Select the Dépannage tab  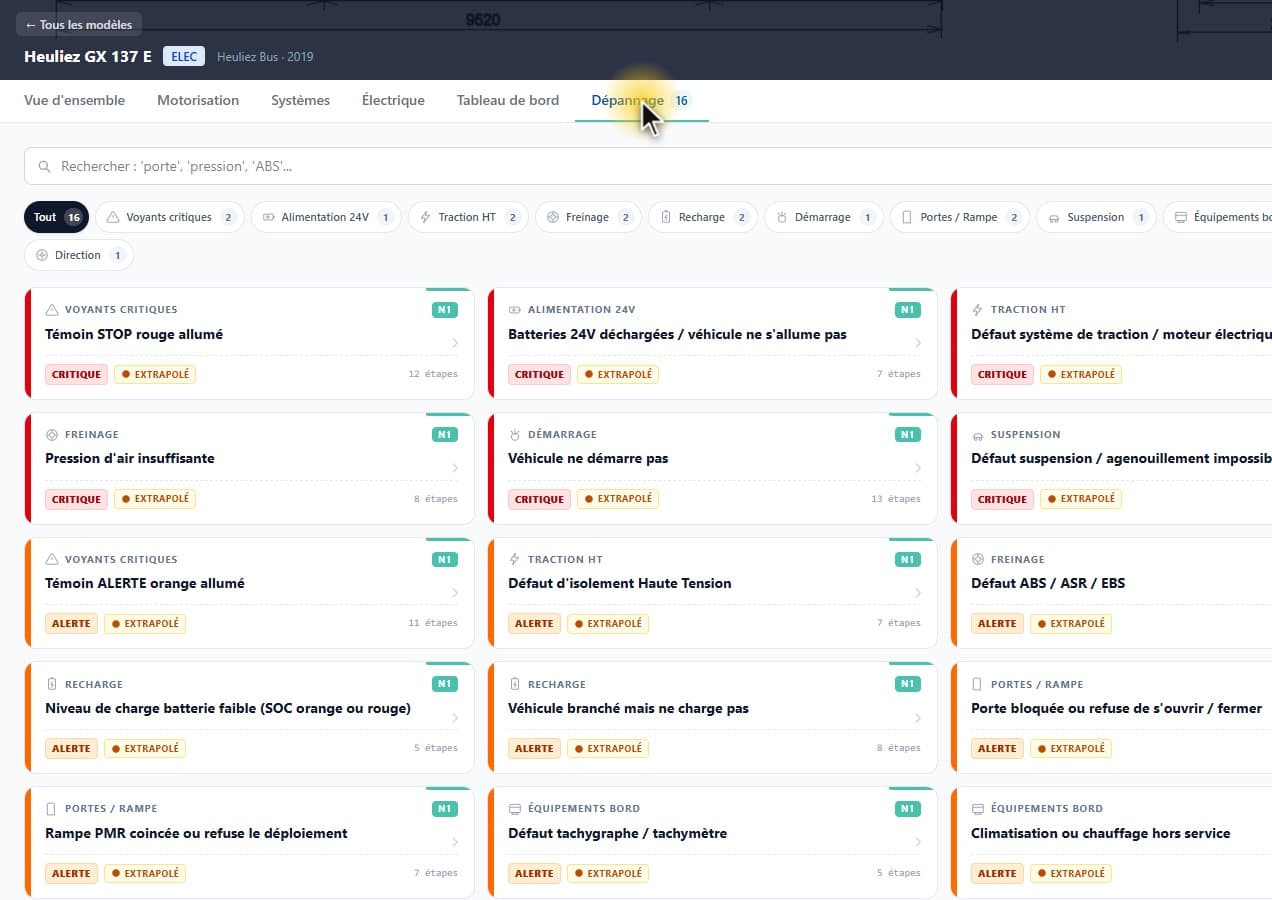coord(641,100)
